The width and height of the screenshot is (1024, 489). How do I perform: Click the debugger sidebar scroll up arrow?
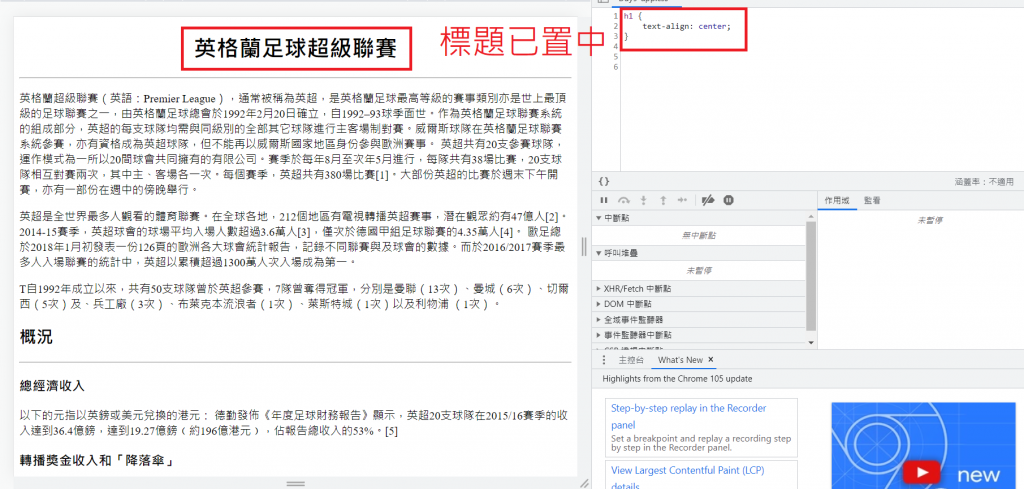[811, 216]
